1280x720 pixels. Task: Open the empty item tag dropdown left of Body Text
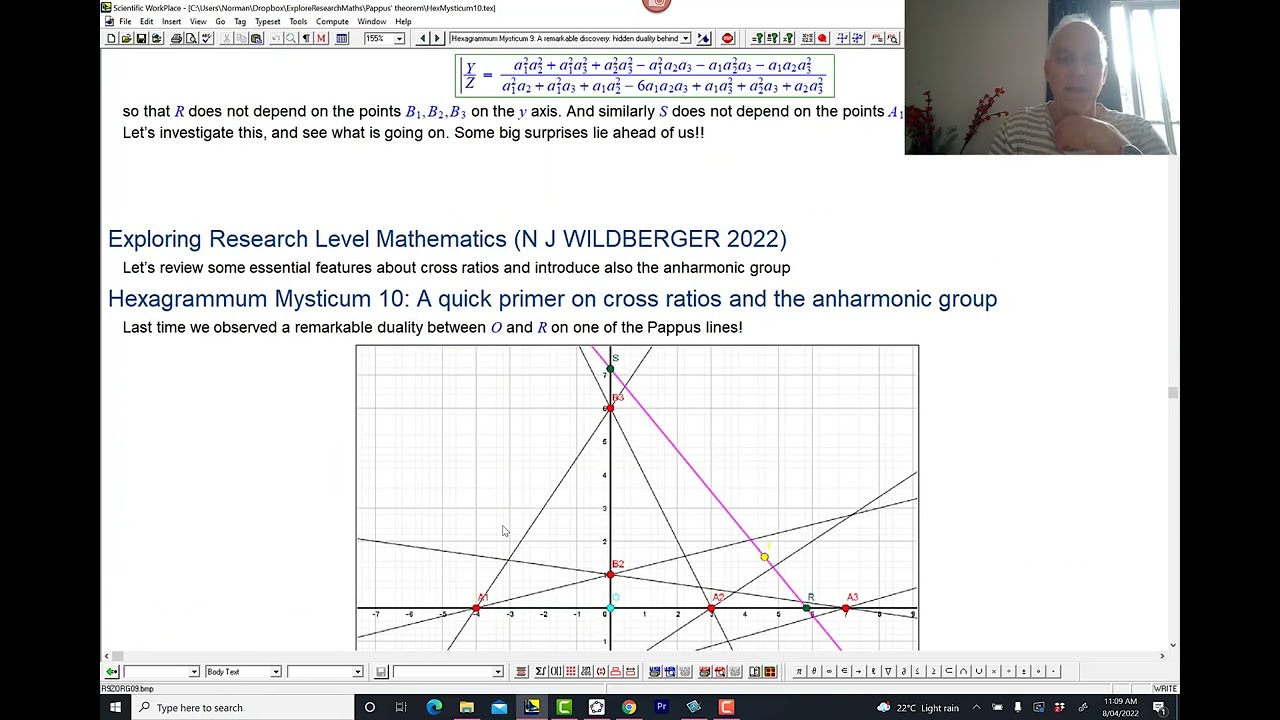(x=194, y=672)
